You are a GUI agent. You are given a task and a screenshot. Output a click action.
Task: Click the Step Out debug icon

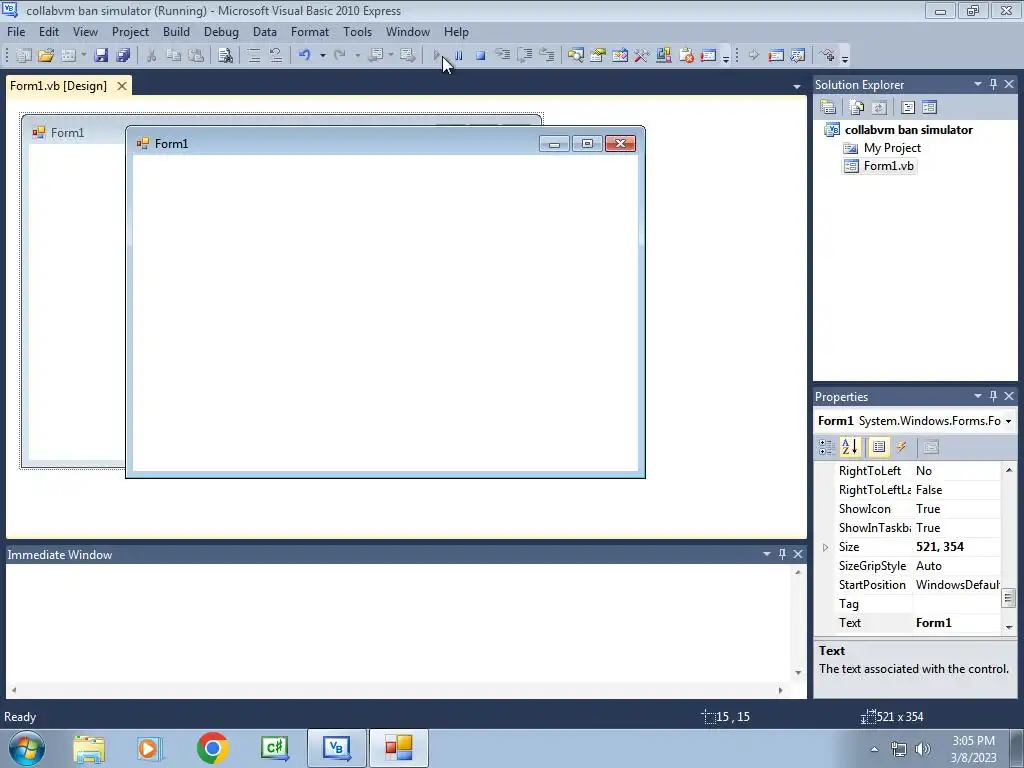[x=547, y=56]
